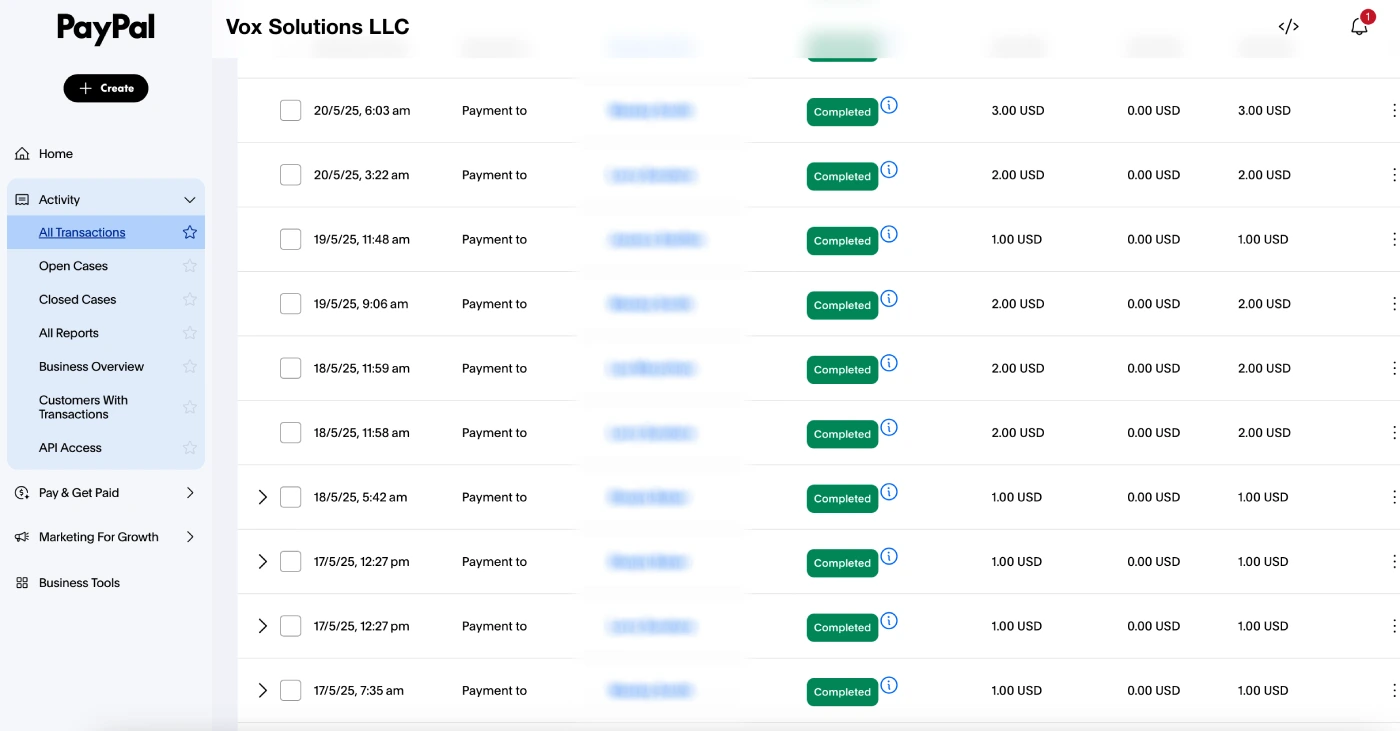Click the Activity panel icon
This screenshot has width=1400, height=731.
tap(21, 199)
